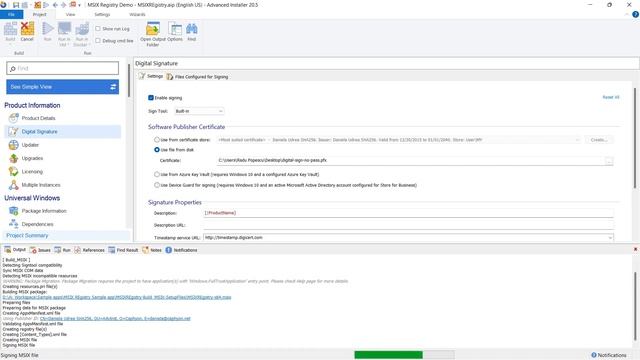Click the Run play icon
Screen dimensions: 640x360
[x=47, y=31]
